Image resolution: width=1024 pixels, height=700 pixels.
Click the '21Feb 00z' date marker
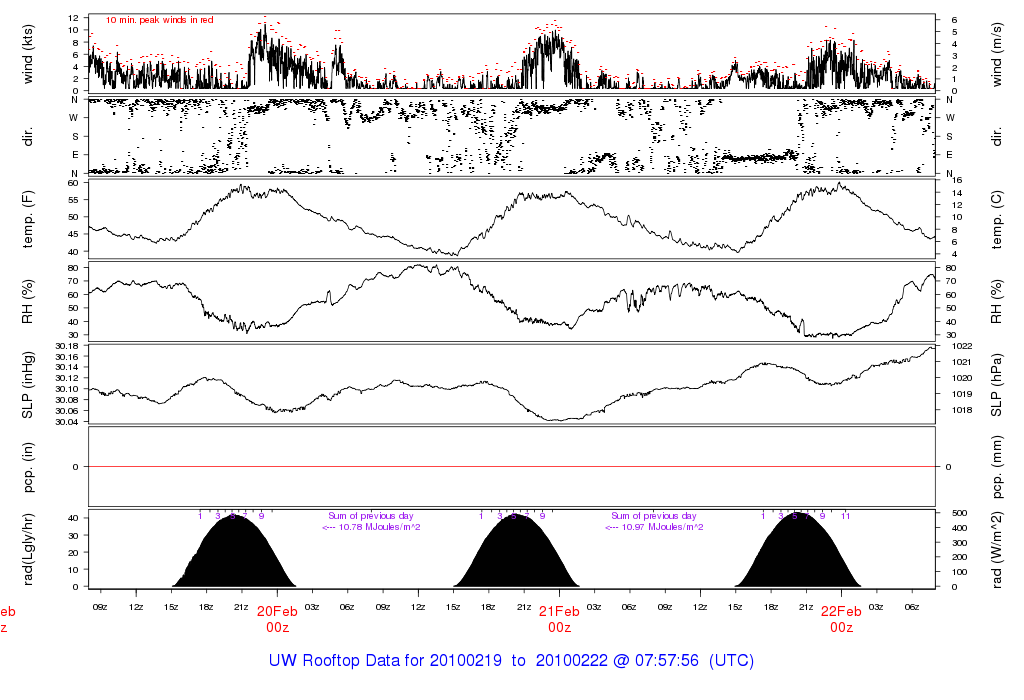[559, 619]
